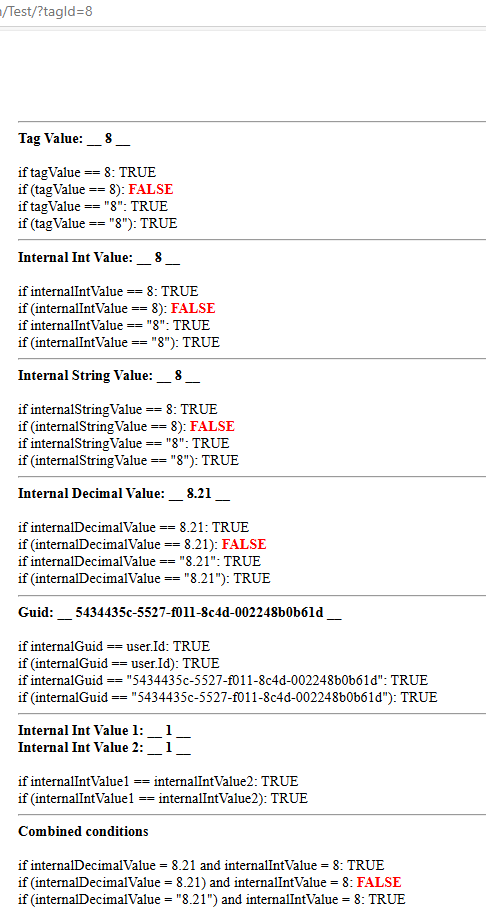Click the 'Internal Int Value 1: 1' heading
Screen dimensions: 486x917
[x=104, y=730]
